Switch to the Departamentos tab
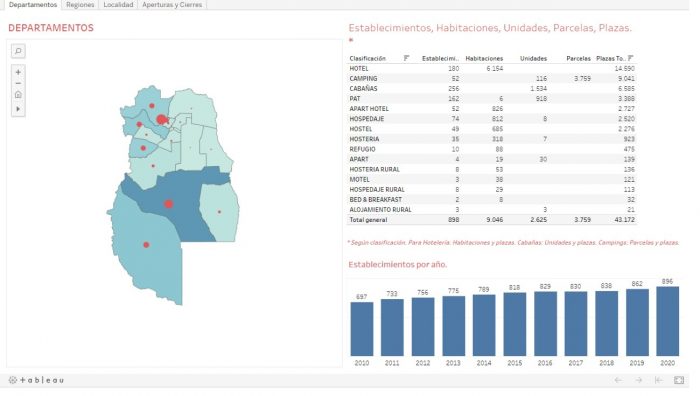This screenshot has width=700, height=396. pyautogui.click(x=33, y=4)
